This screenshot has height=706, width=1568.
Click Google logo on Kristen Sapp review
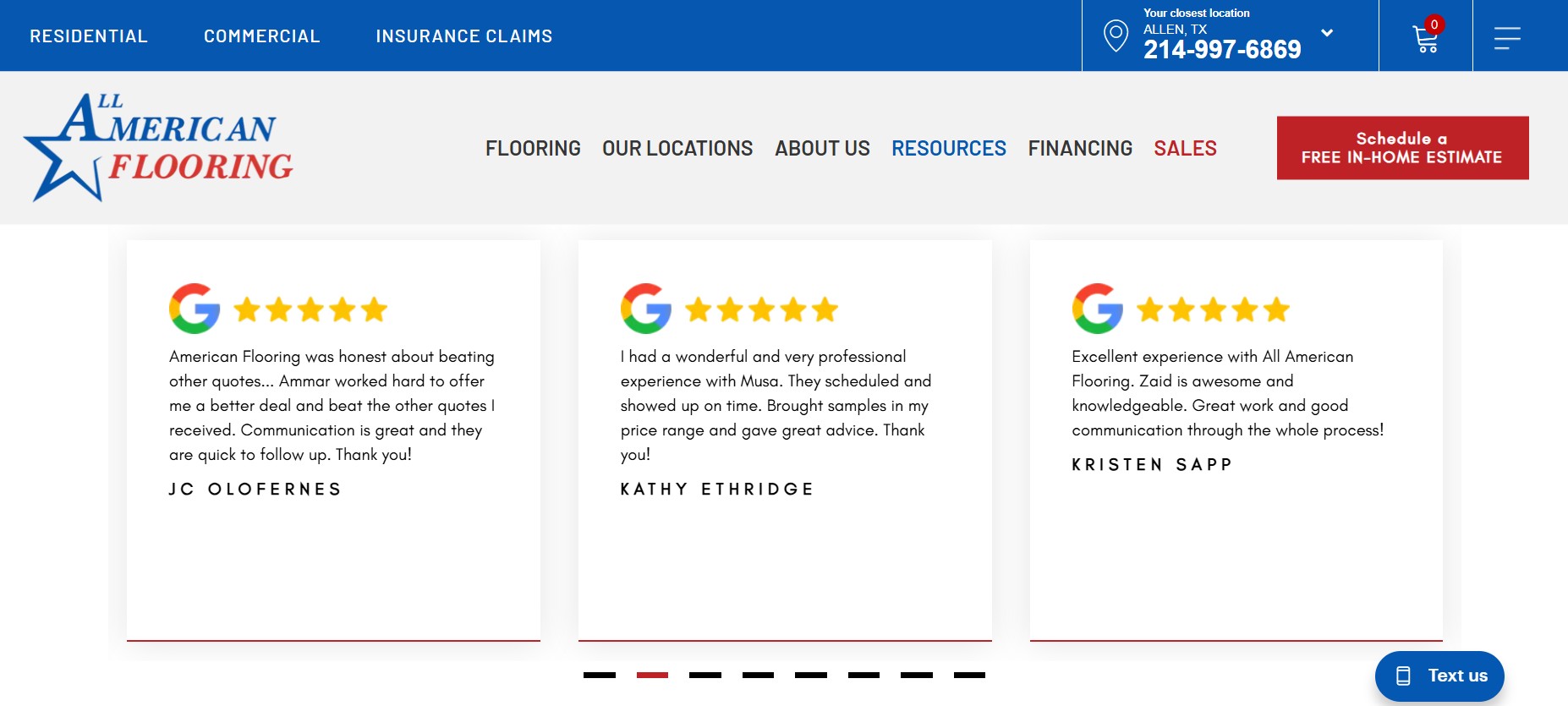tap(1098, 309)
